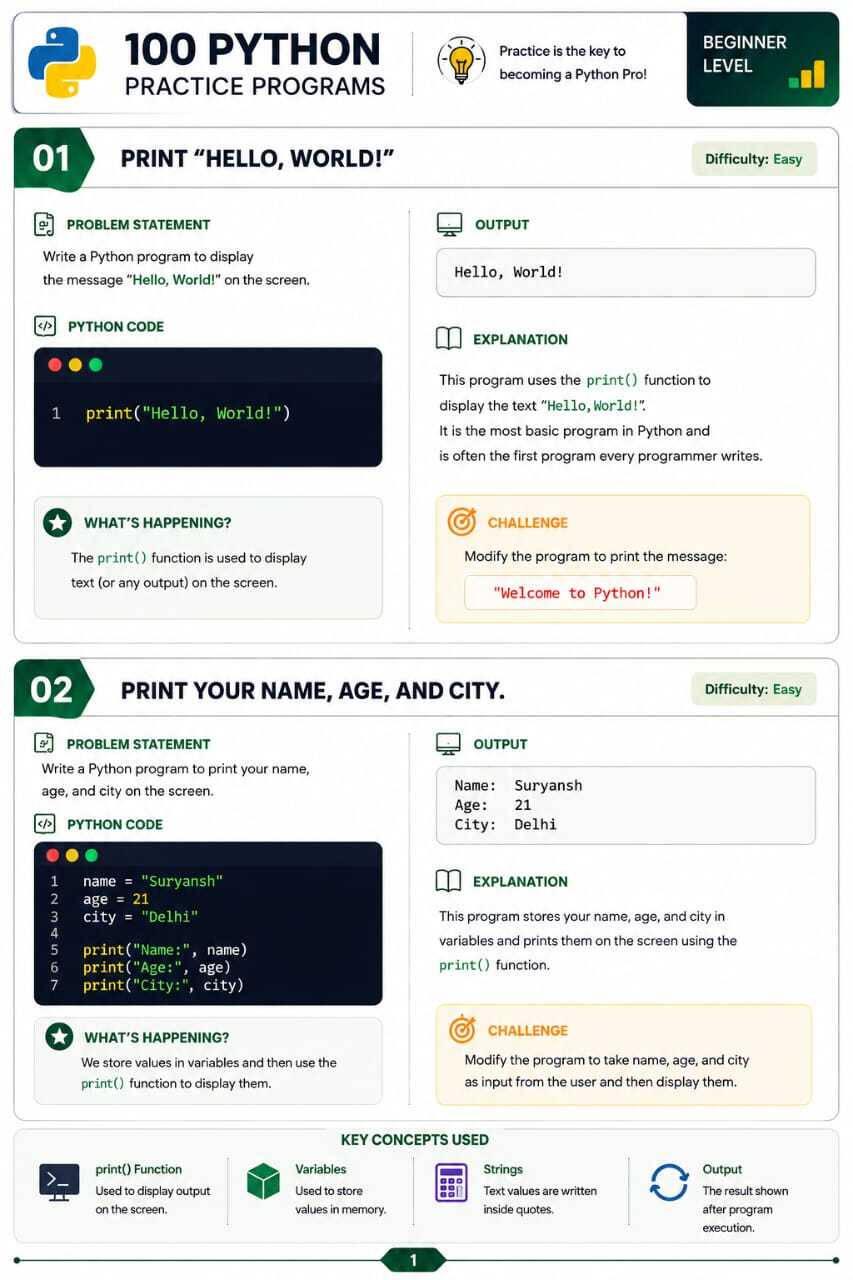Click the purple calculator Strings icon

(x=451, y=1182)
